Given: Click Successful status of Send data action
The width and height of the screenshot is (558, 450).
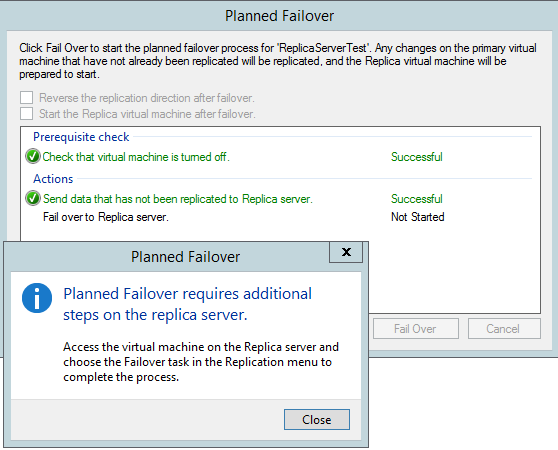Looking at the screenshot, I should (417, 198).
